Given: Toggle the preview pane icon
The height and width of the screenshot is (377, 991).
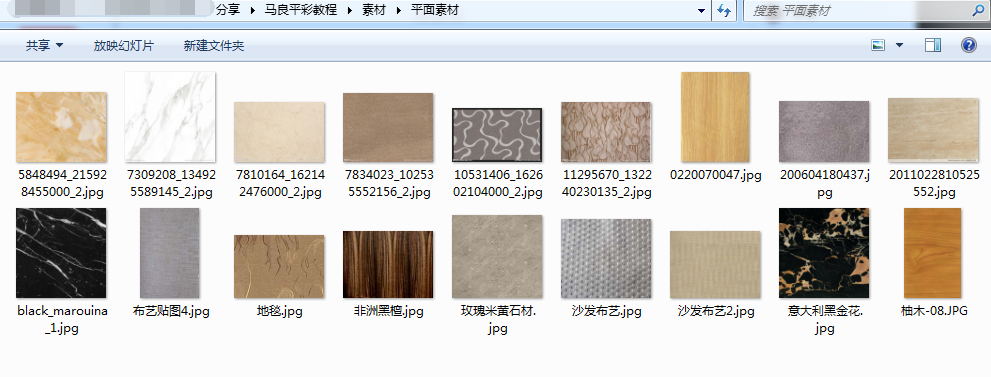Looking at the screenshot, I should click(933, 45).
